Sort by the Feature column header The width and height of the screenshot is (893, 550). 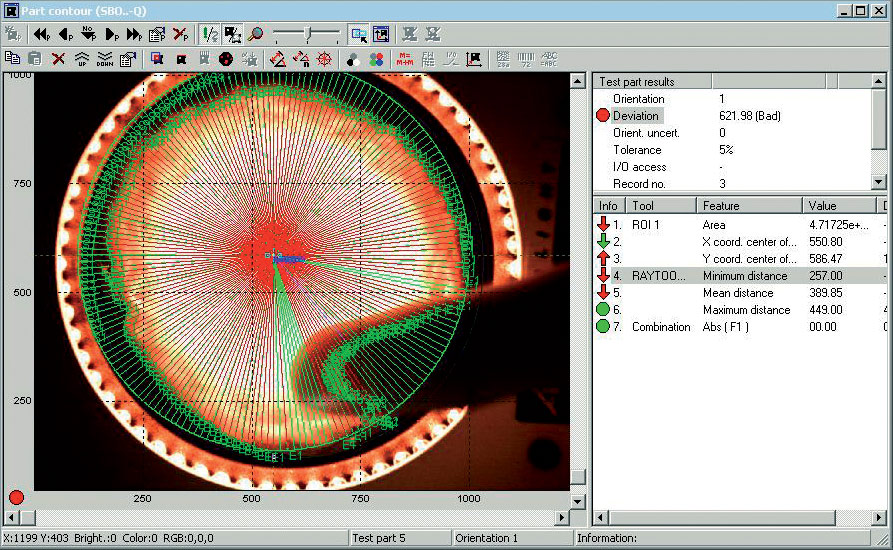[750, 205]
